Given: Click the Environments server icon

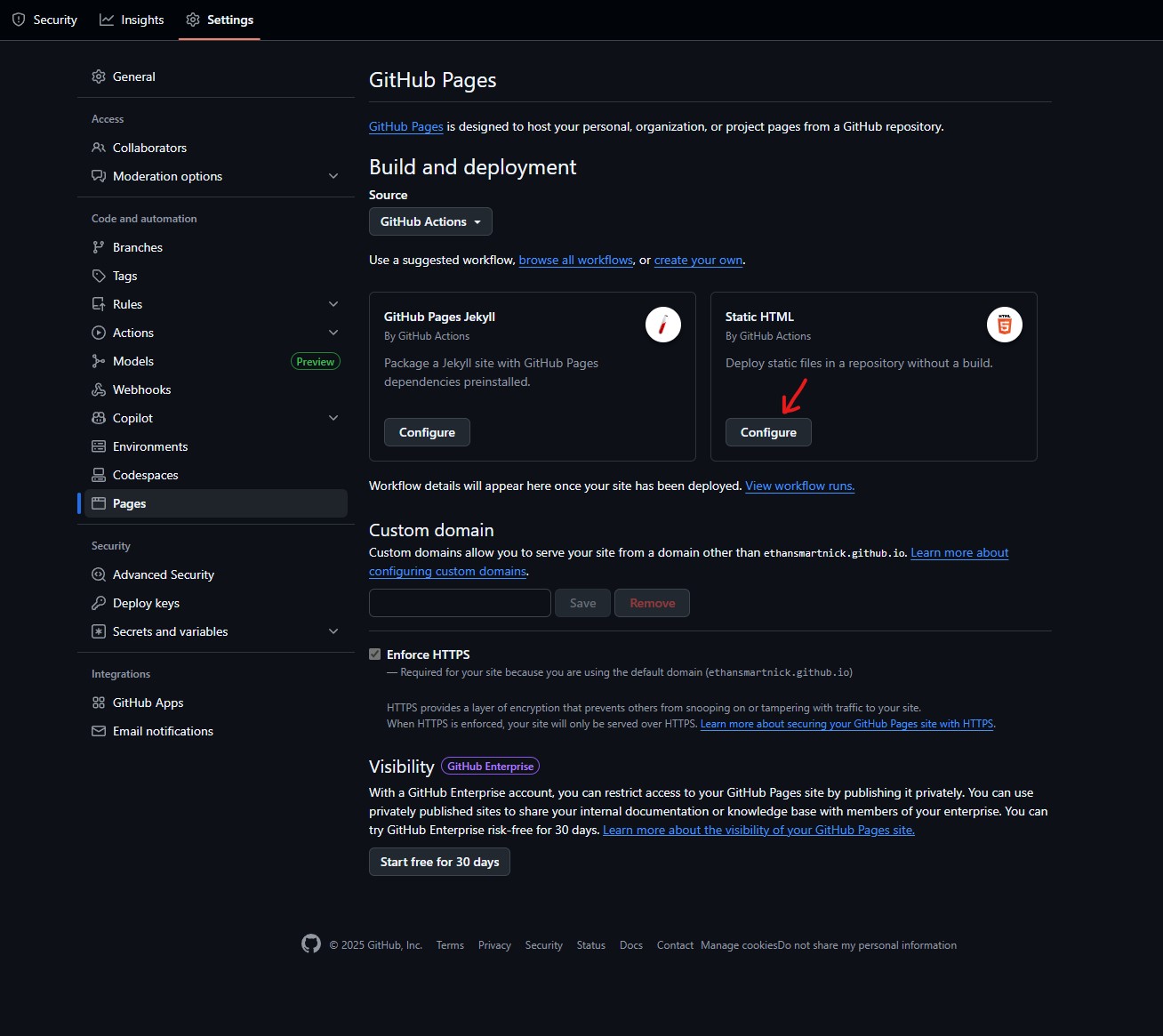Looking at the screenshot, I should pyautogui.click(x=99, y=446).
